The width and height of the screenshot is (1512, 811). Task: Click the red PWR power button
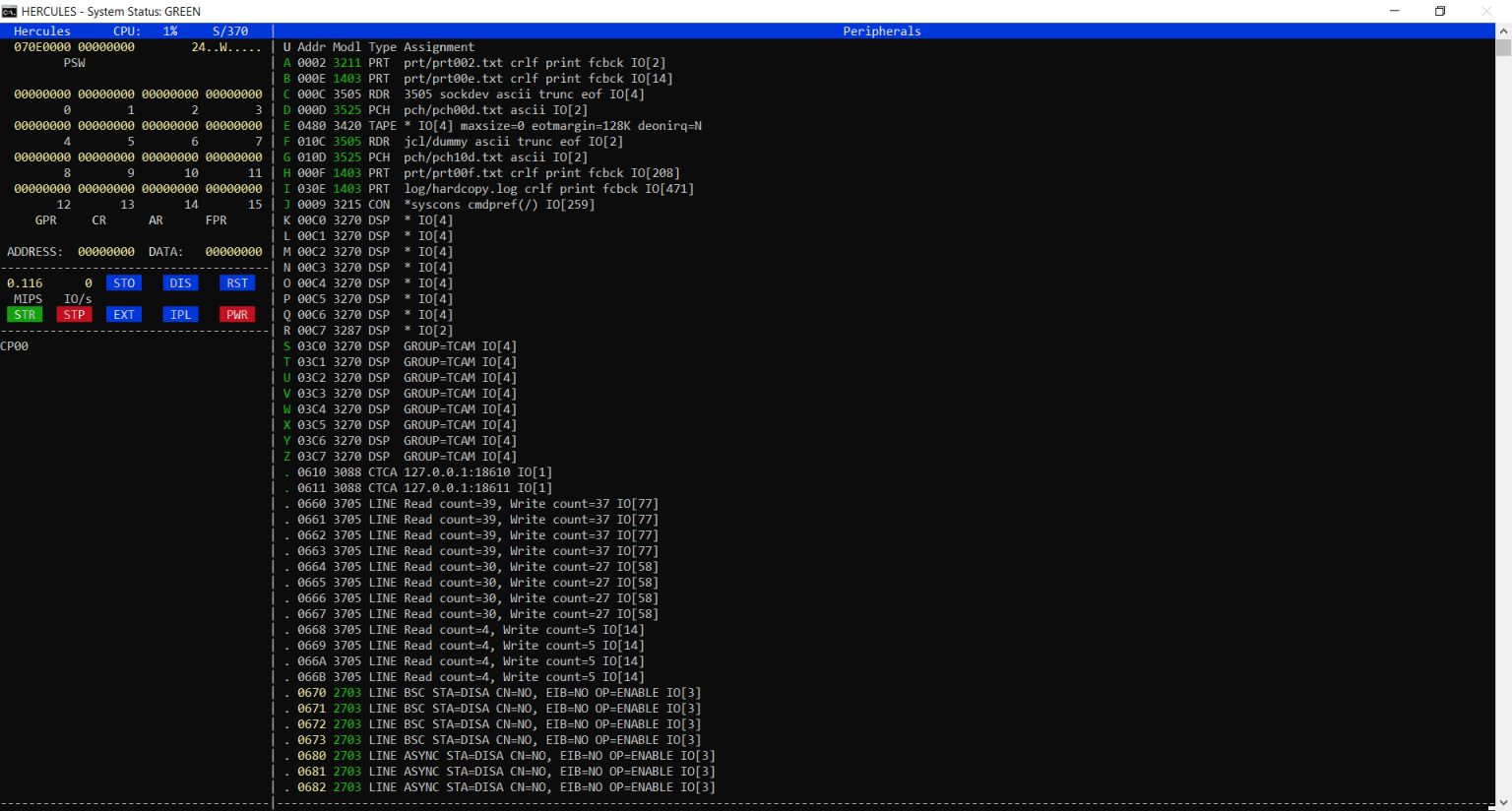(x=237, y=315)
